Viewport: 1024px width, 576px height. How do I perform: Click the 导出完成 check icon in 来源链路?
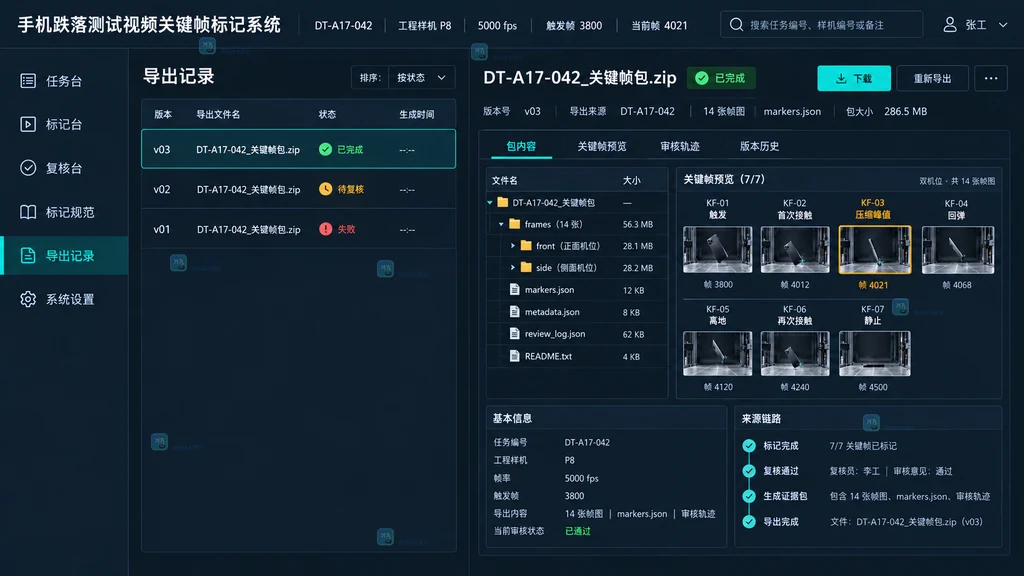749,522
